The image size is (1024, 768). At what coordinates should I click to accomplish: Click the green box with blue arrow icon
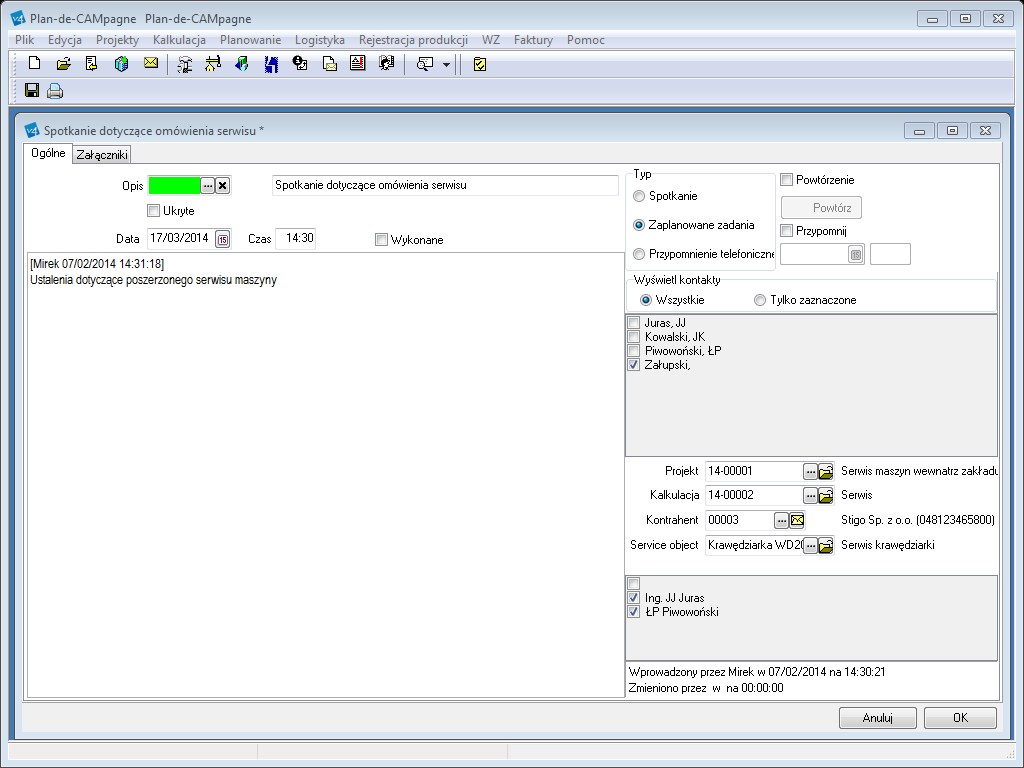(x=242, y=63)
